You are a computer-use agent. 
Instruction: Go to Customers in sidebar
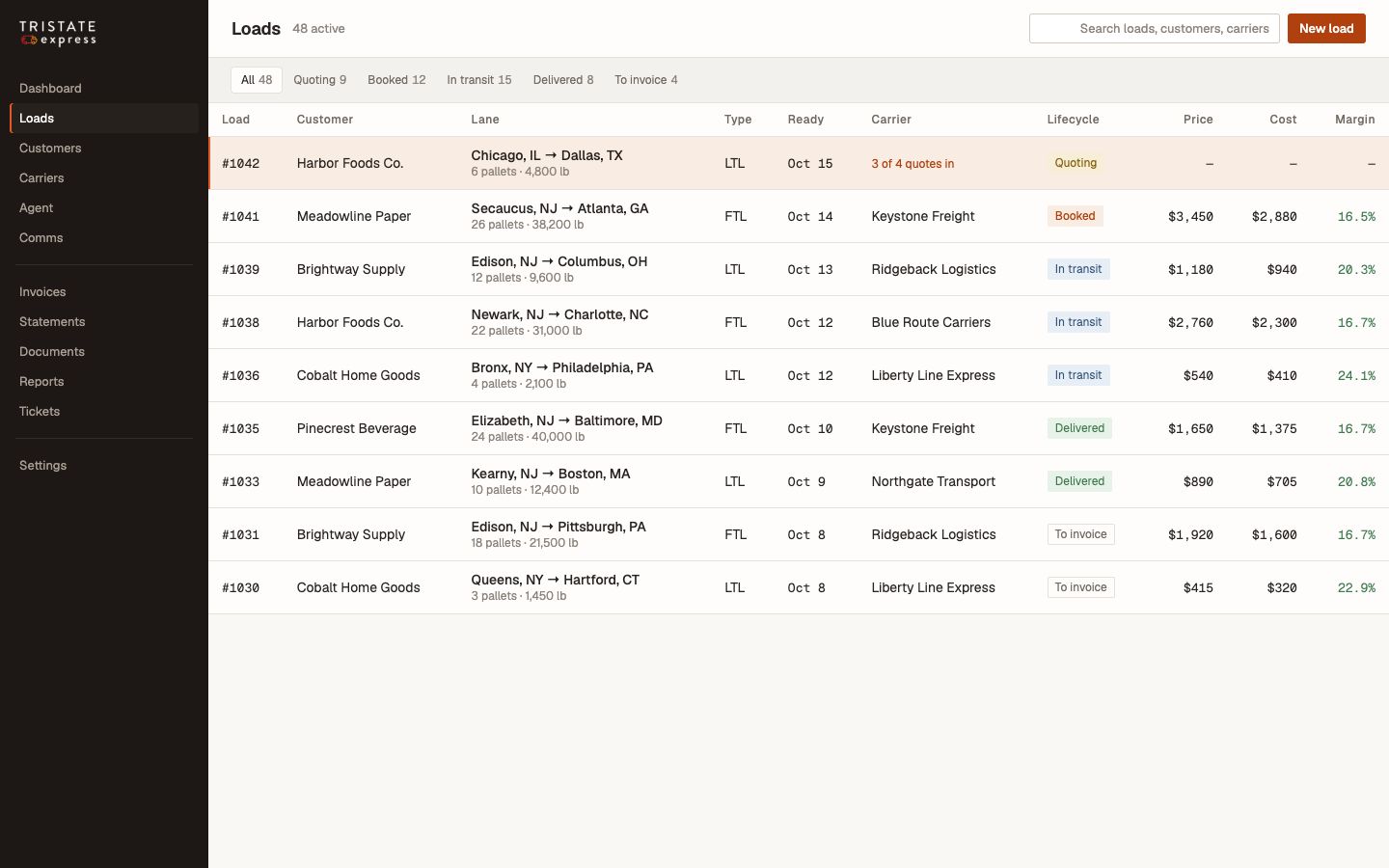tap(104, 148)
